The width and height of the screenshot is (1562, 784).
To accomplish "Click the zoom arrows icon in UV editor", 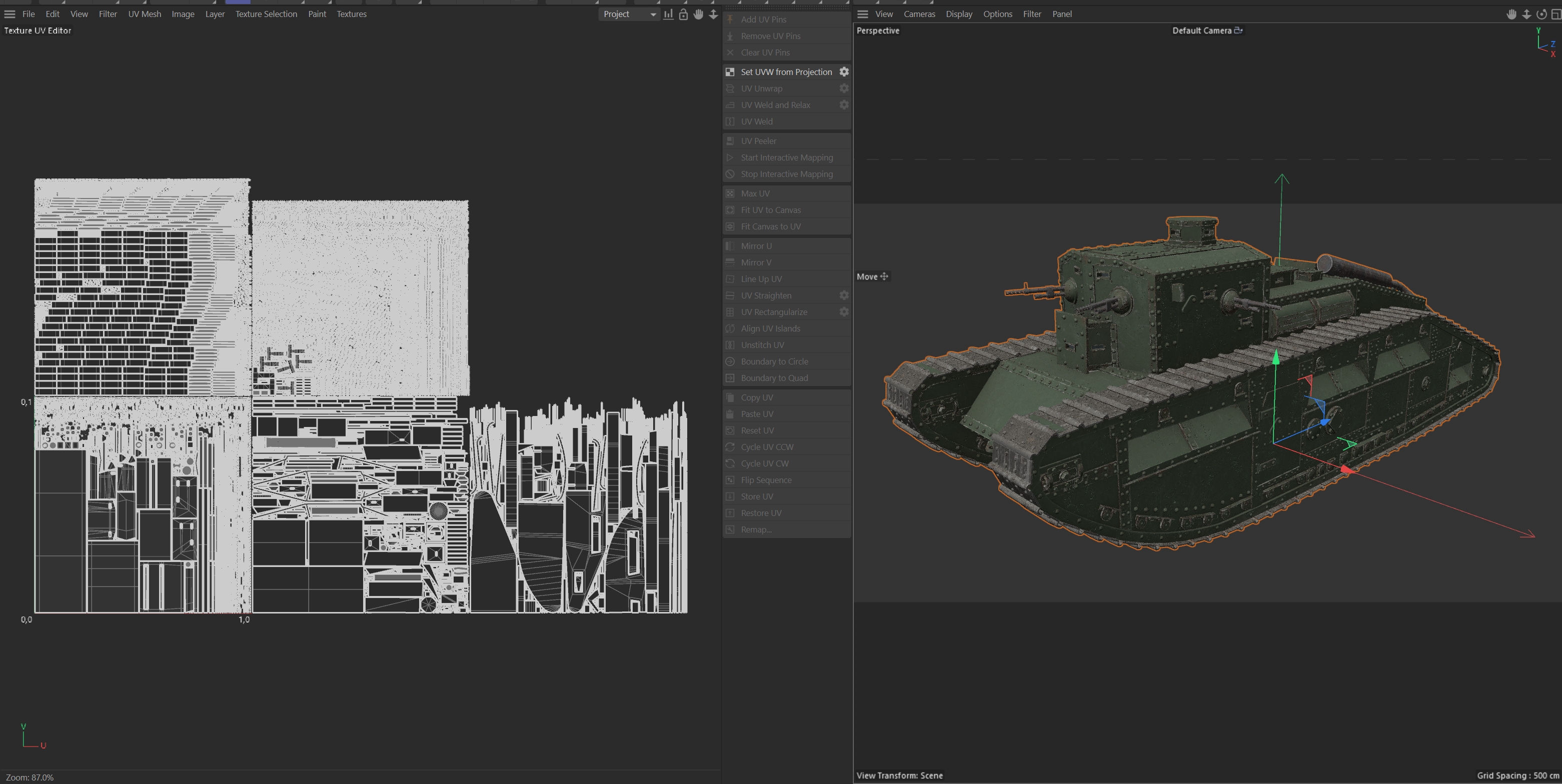I will 714,14.
